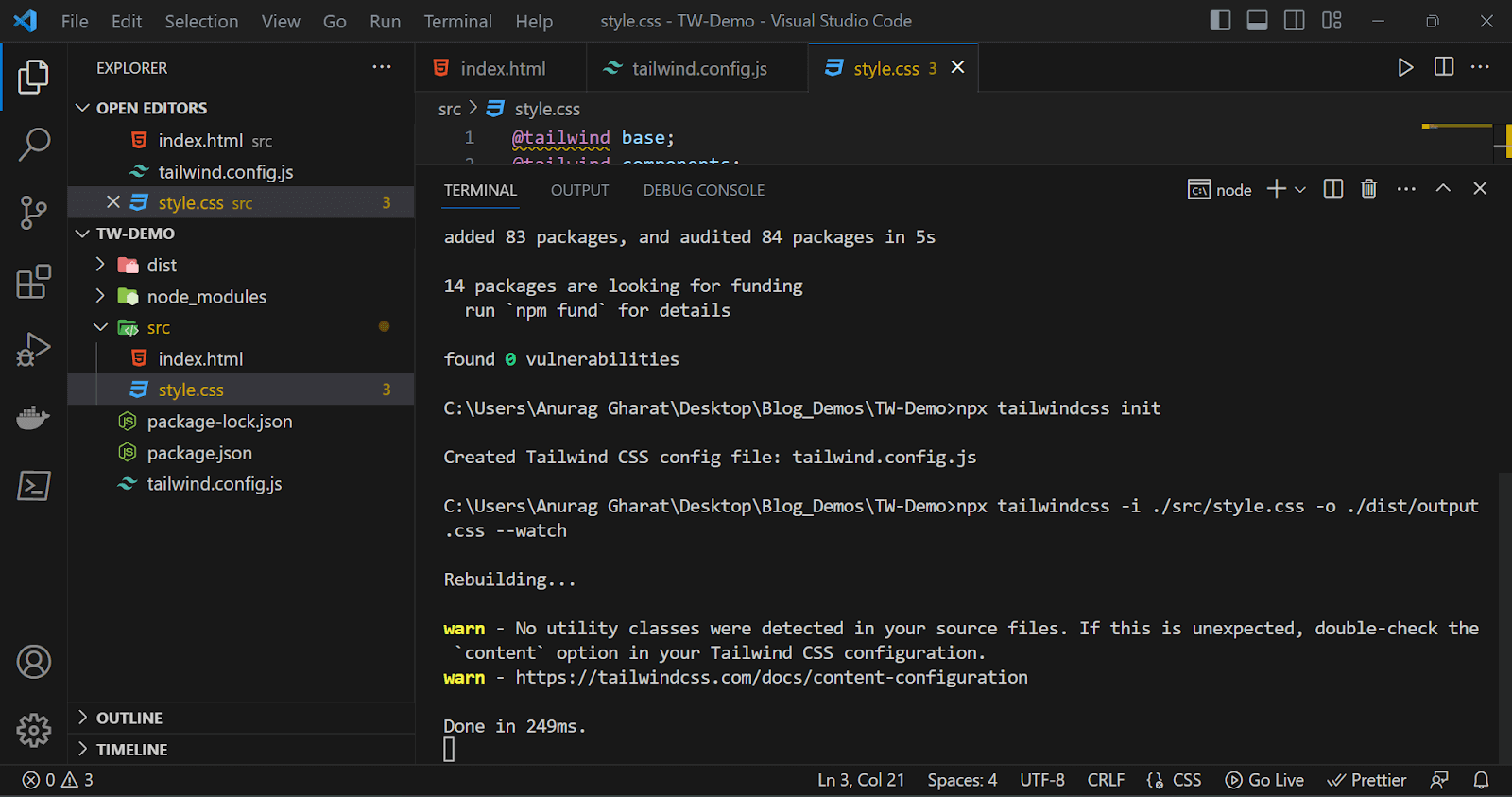Viewport: 1512px width, 797px height.
Task: Create a new terminal with plus icon
Action: [x=1276, y=189]
